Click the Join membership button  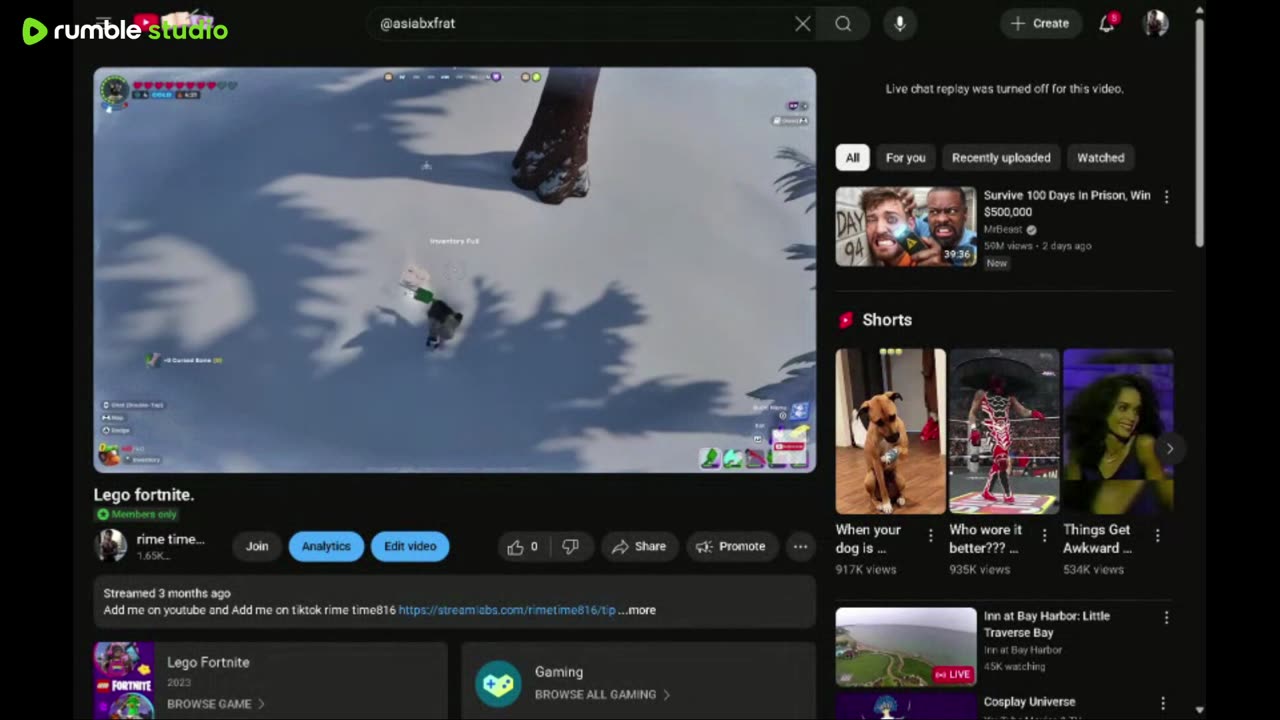click(x=257, y=546)
